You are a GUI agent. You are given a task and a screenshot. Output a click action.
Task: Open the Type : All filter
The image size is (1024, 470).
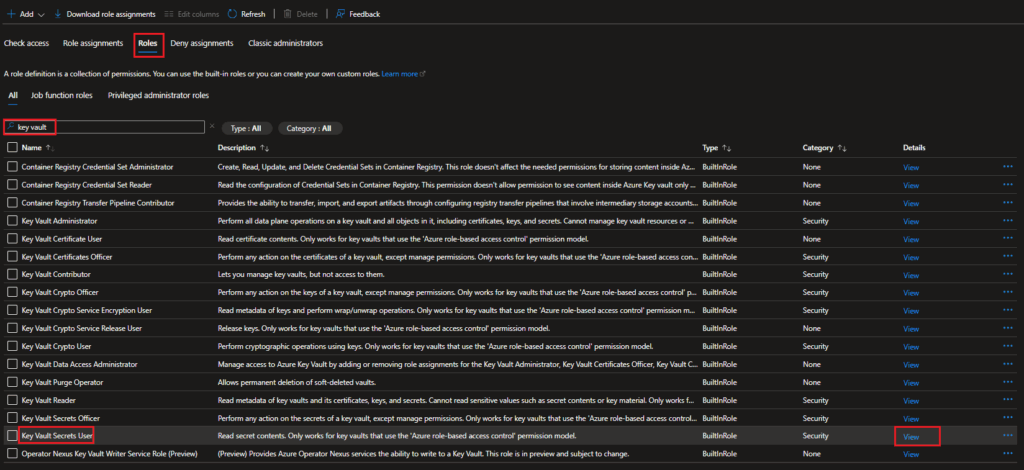click(x=246, y=129)
